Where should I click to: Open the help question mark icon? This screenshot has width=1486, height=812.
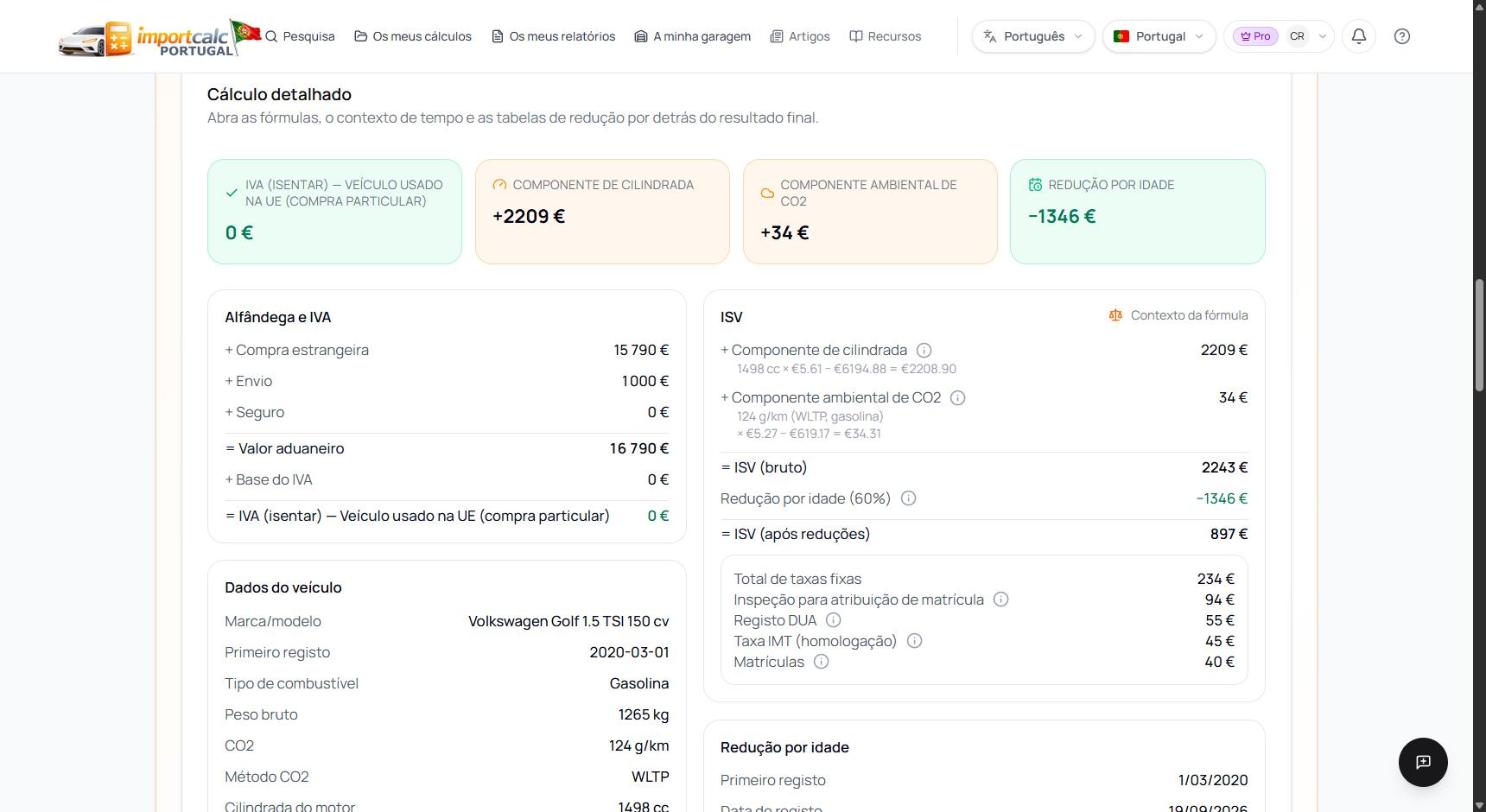tap(1402, 36)
